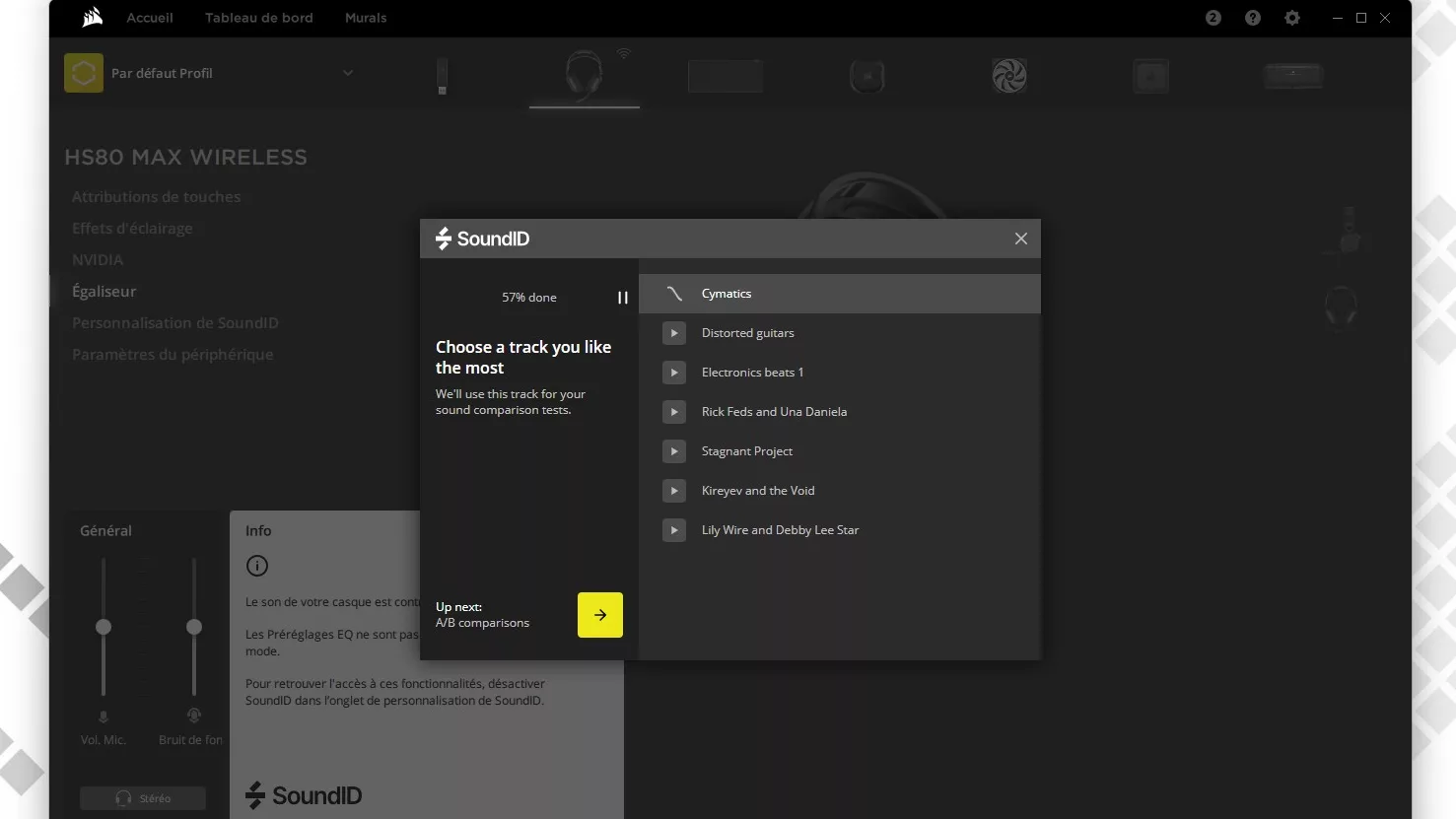Continue to A/B comparisons with yellow arrow
This screenshot has height=819, width=1456.
[600, 615]
